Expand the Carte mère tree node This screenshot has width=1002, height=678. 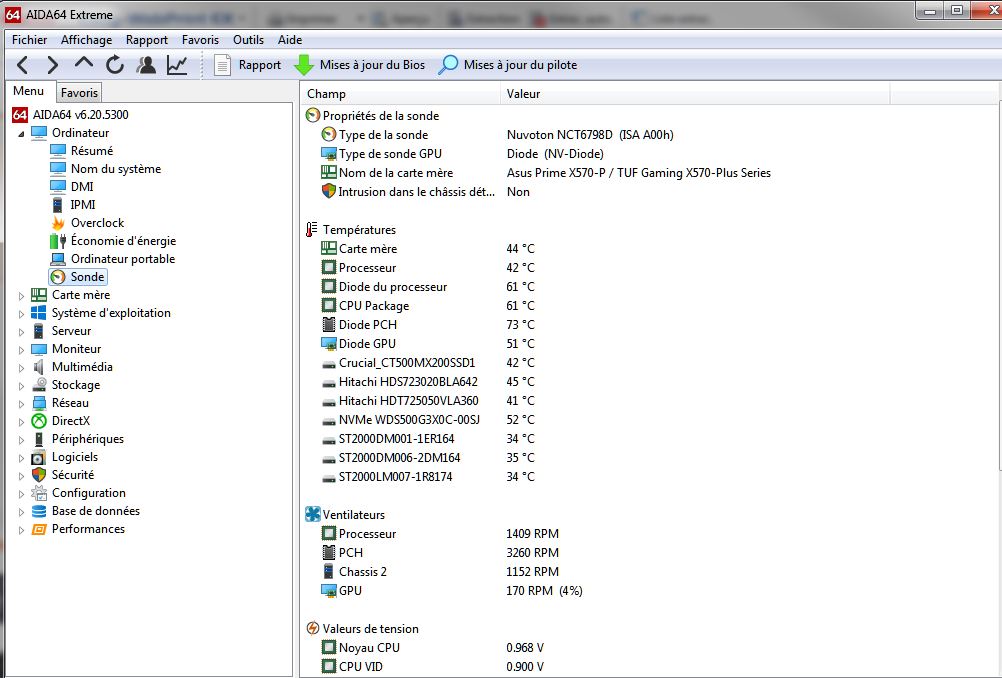[21, 296]
